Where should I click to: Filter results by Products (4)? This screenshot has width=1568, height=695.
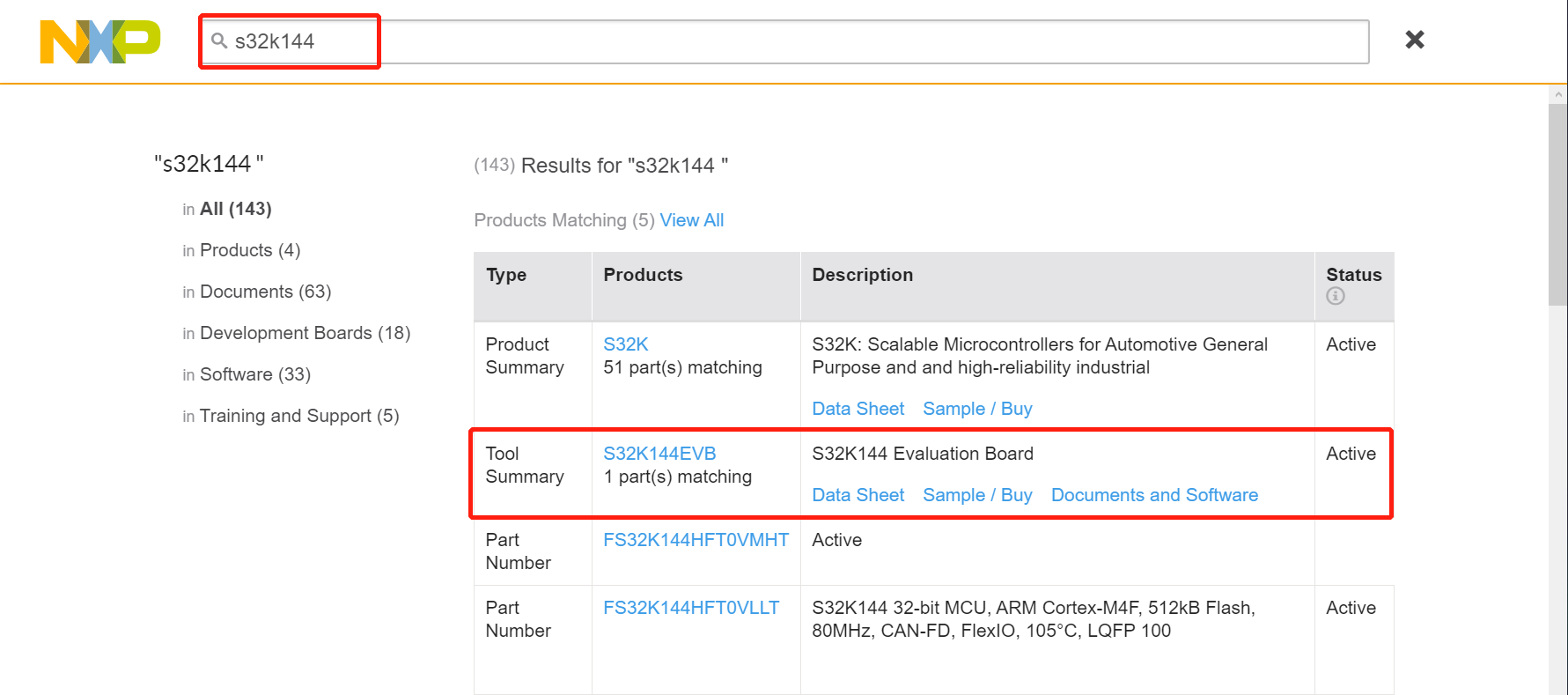pos(250,250)
